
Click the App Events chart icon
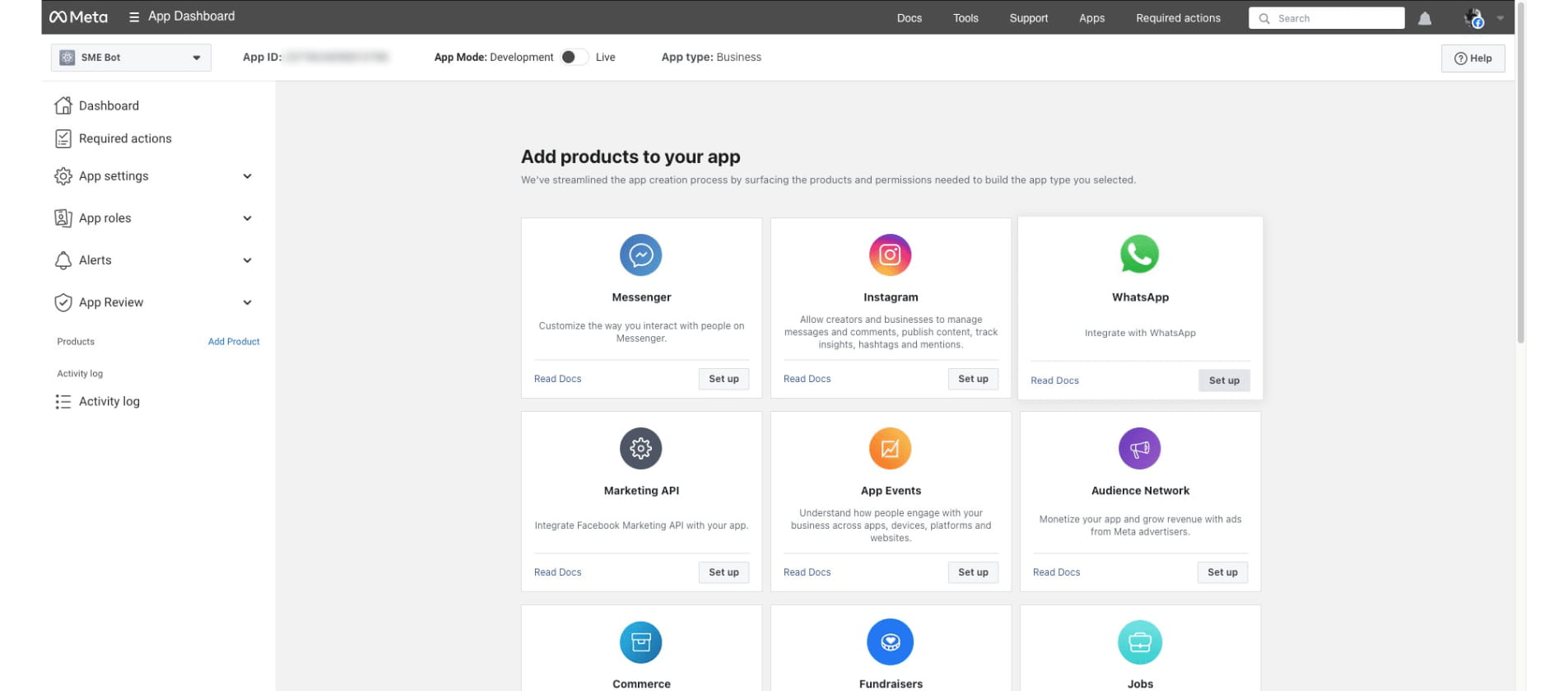891,448
